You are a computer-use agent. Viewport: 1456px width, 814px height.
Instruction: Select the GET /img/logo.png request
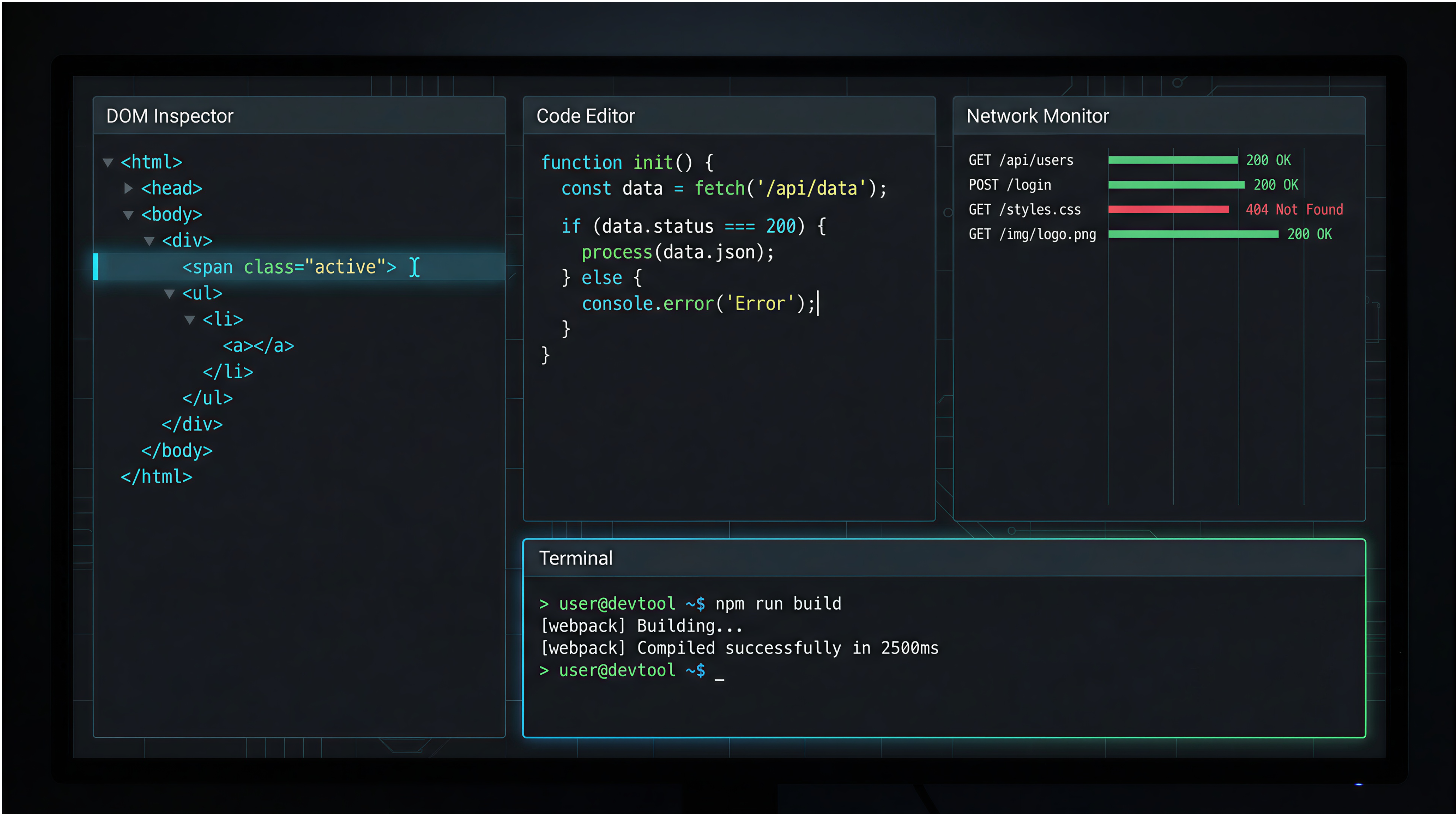coord(1032,234)
